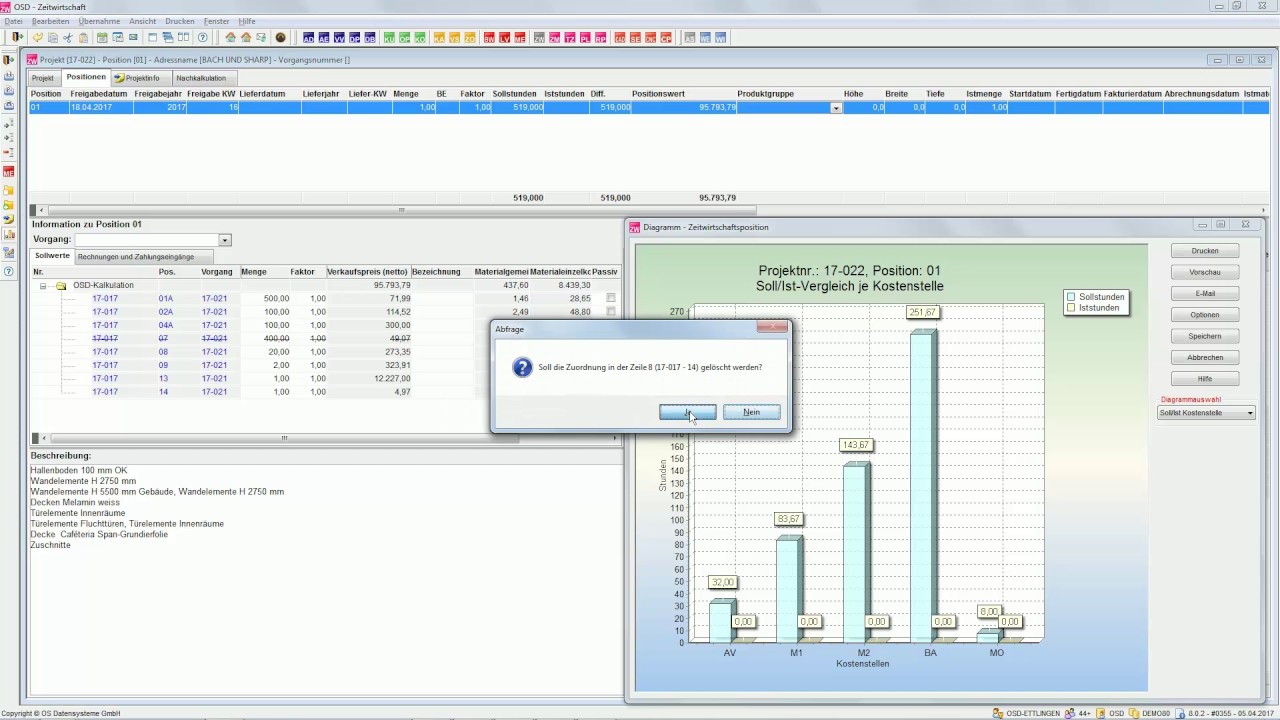
Task: Collapse the OSD-Kalkulation tree node
Action: click(x=43, y=285)
